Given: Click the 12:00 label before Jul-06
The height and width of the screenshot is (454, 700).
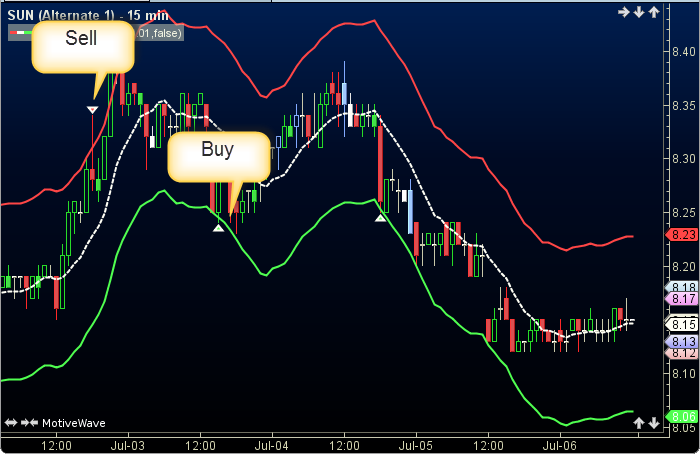Looking at the screenshot, I should pos(488,446).
